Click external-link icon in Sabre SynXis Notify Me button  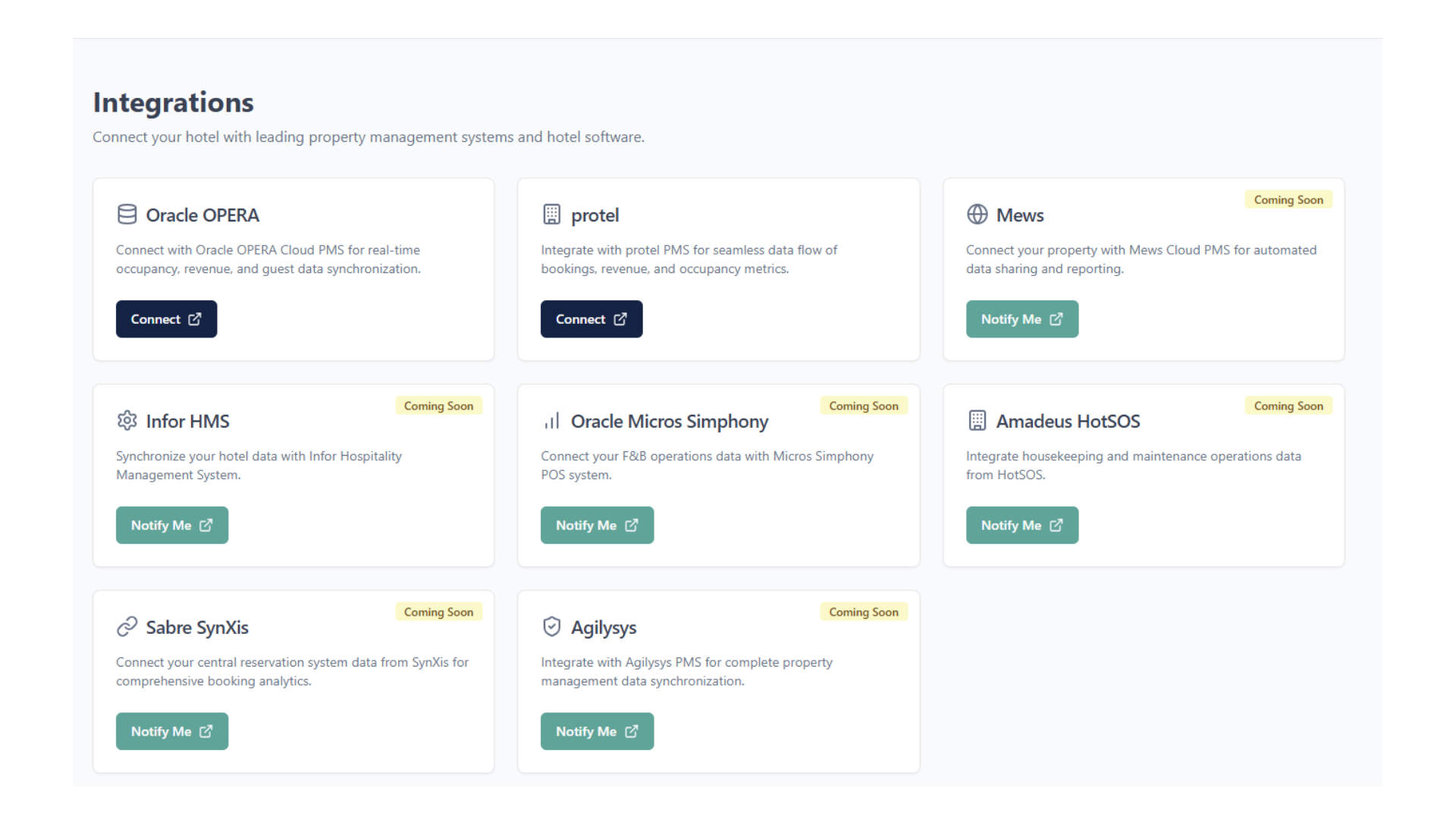click(206, 731)
